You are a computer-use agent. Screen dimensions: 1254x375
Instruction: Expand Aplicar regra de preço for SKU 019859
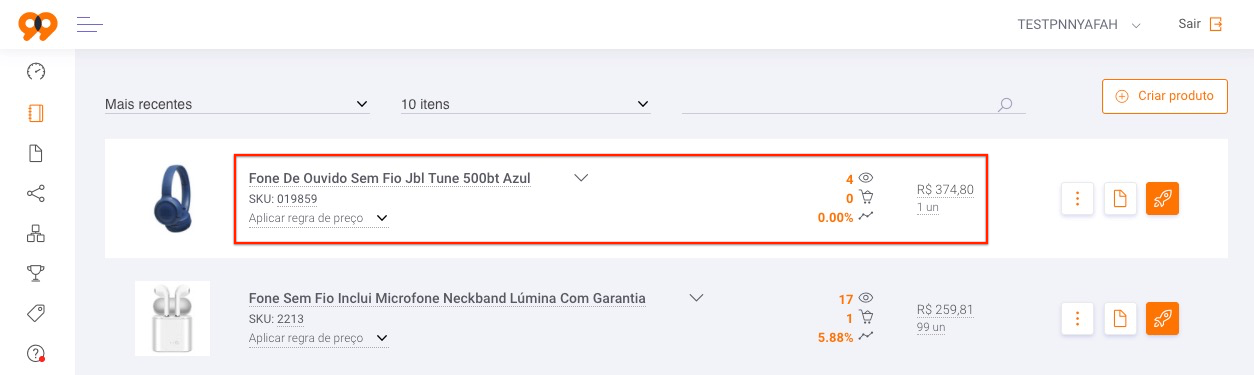click(318, 217)
